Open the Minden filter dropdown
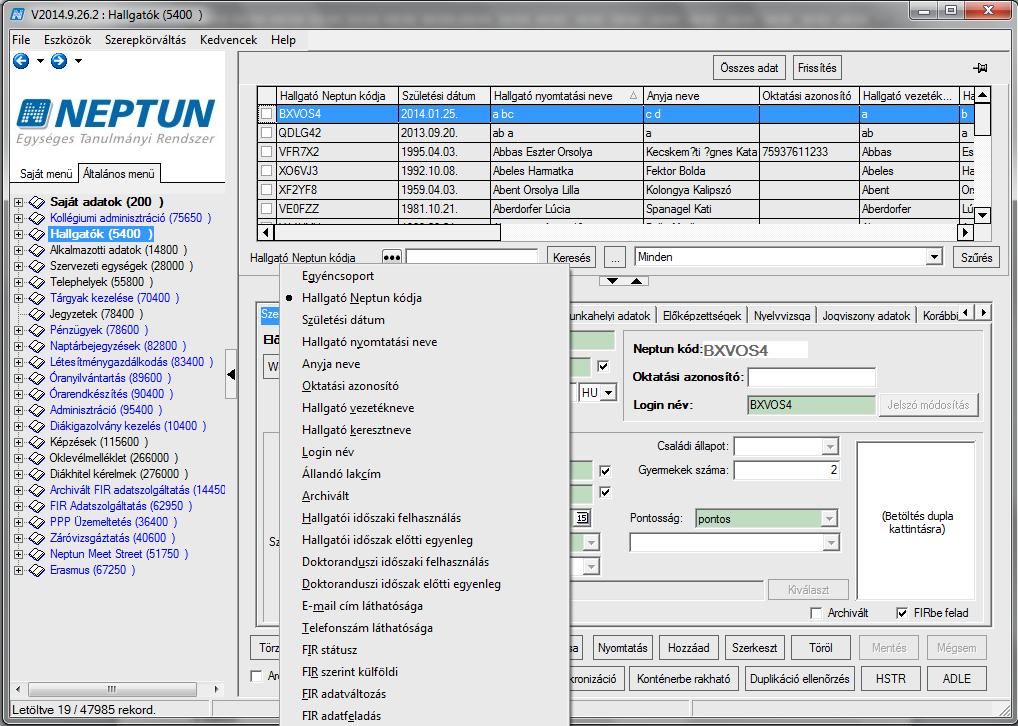Image resolution: width=1018 pixels, height=726 pixels. (934, 257)
